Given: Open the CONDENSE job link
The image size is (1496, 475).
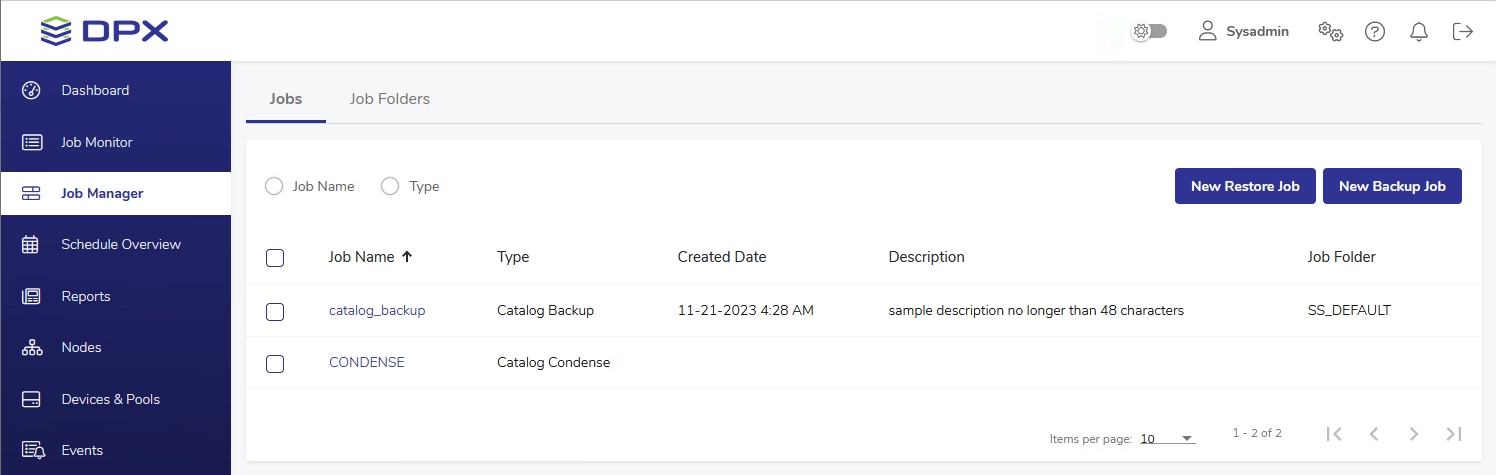Looking at the screenshot, I should point(367,362).
